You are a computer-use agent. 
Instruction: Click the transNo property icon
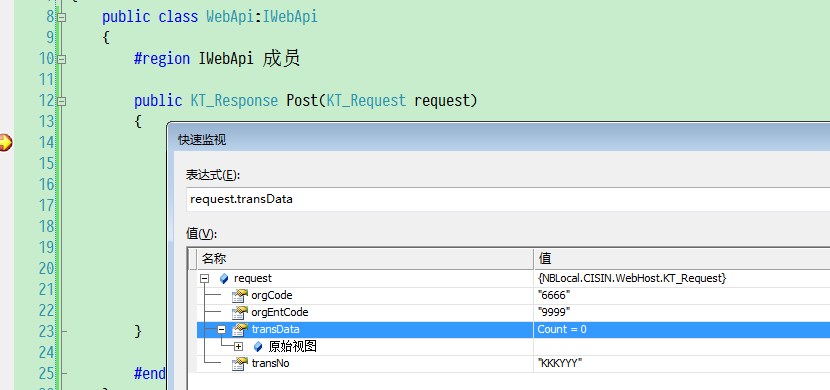click(240, 363)
